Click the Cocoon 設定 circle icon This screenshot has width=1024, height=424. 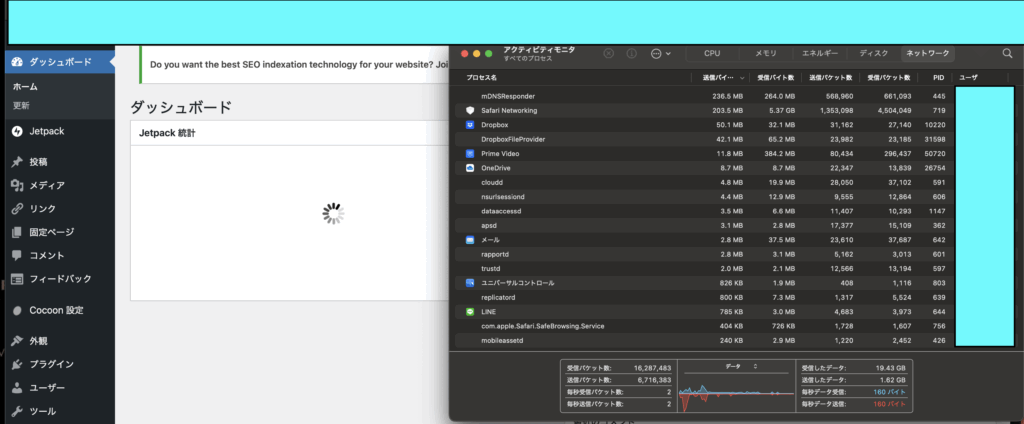point(17,310)
